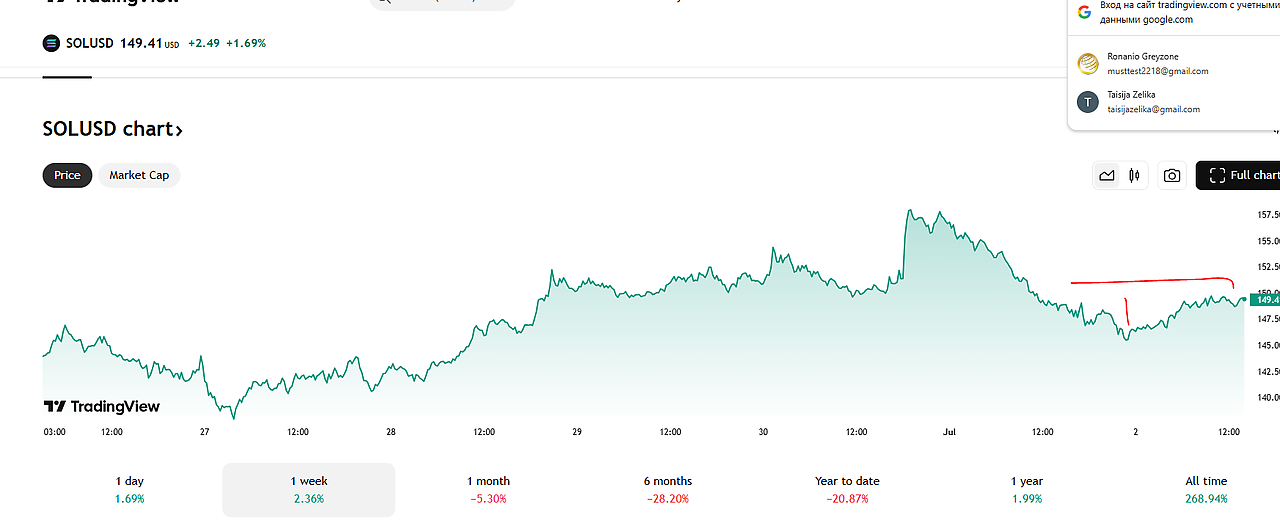
Task: Select the 1 year range tab
Action: click(x=1027, y=489)
